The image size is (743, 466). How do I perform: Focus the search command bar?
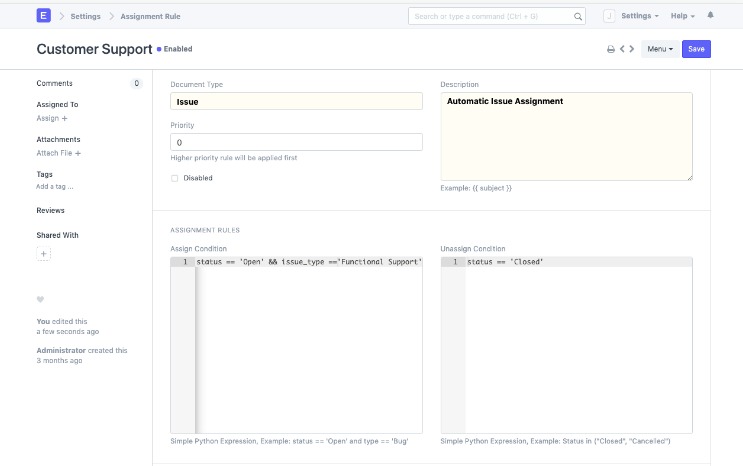point(497,16)
